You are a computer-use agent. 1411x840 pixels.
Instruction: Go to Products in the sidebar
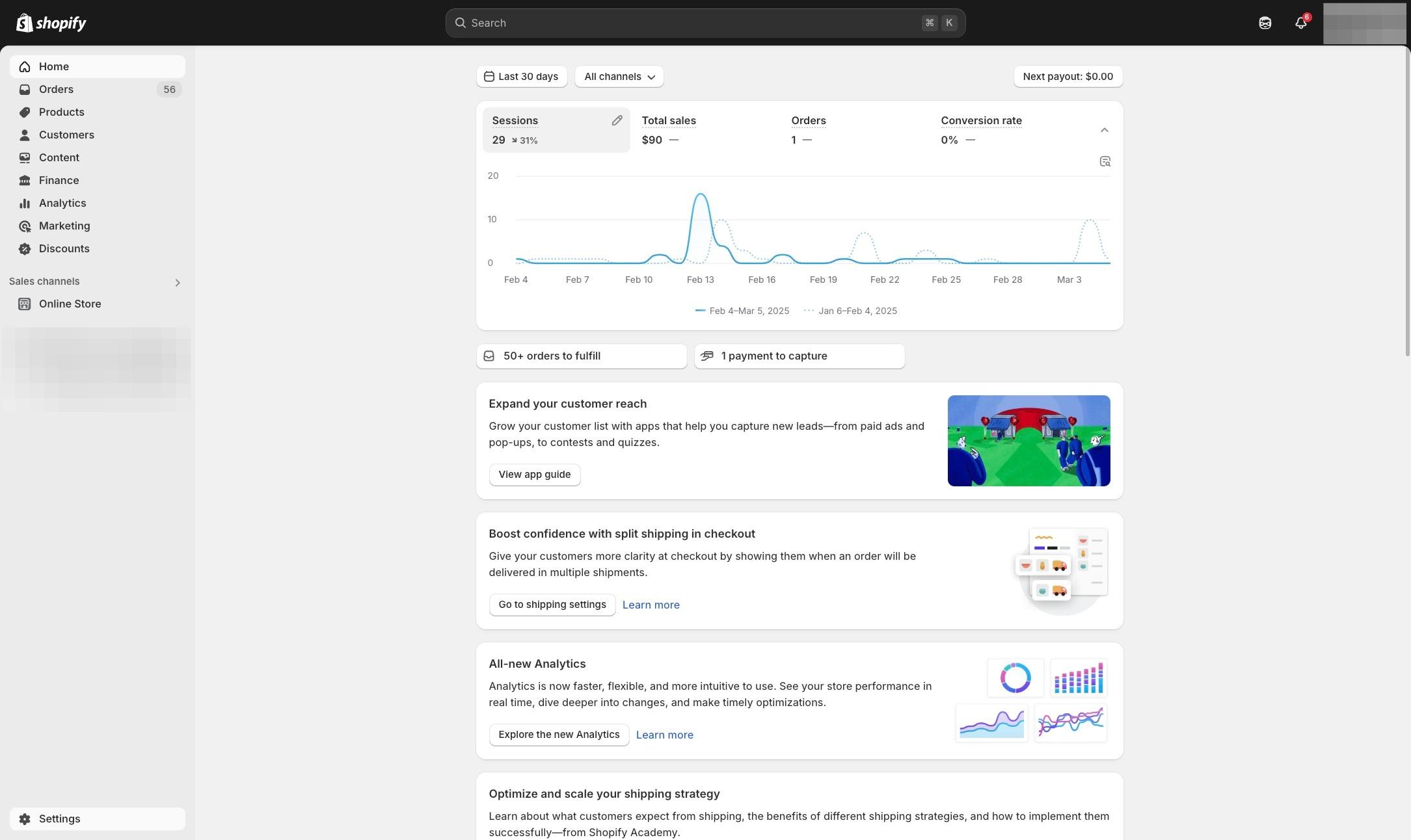(61, 112)
